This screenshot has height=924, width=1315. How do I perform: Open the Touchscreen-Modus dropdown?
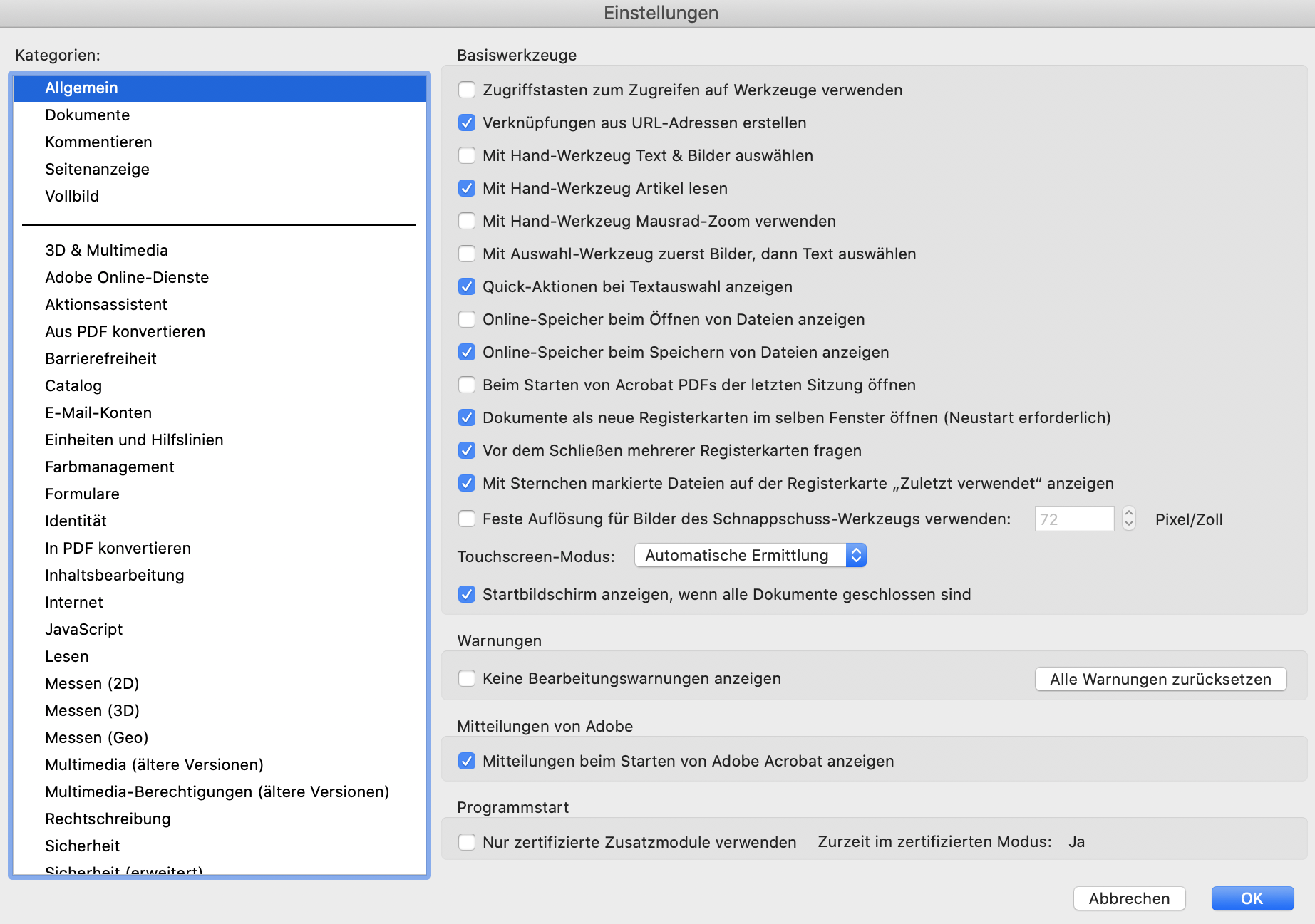[x=751, y=555]
